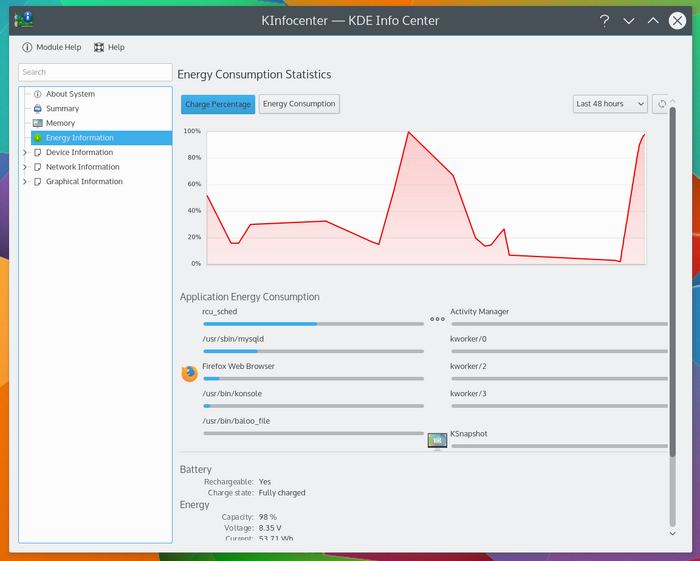Expand the Device Information tree node
700x561 pixels.
[25, 153]
